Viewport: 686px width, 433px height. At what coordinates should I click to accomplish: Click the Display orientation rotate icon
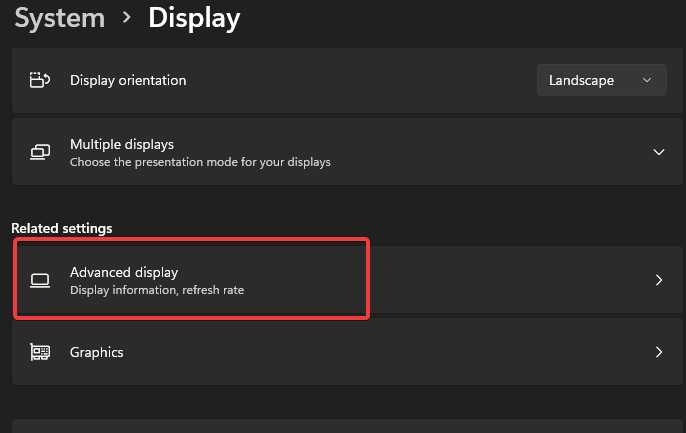(x=40, y=80)
